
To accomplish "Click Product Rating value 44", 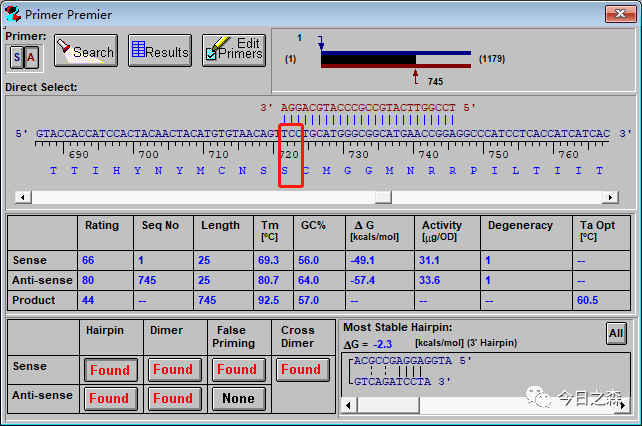I will (88, 300).
